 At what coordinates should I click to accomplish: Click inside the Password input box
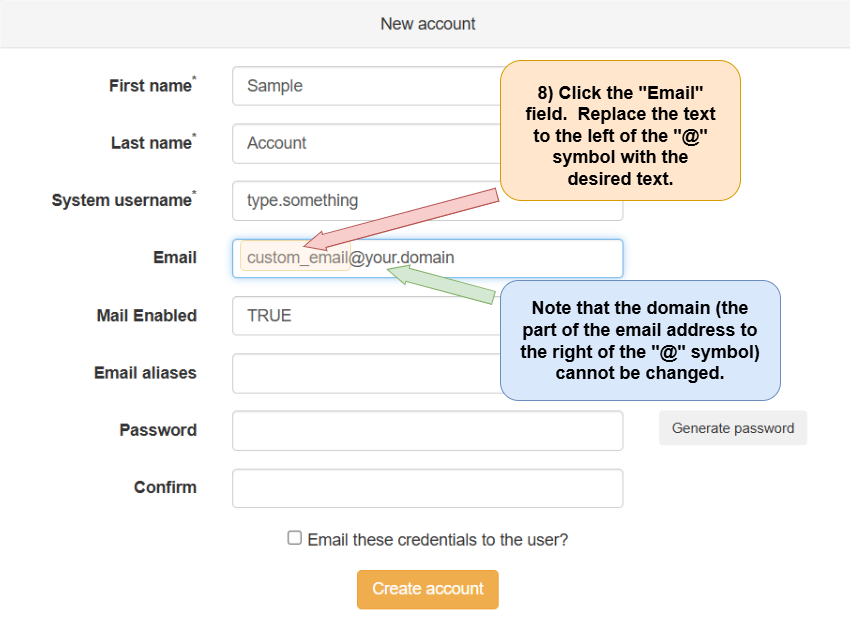point(427,430)
